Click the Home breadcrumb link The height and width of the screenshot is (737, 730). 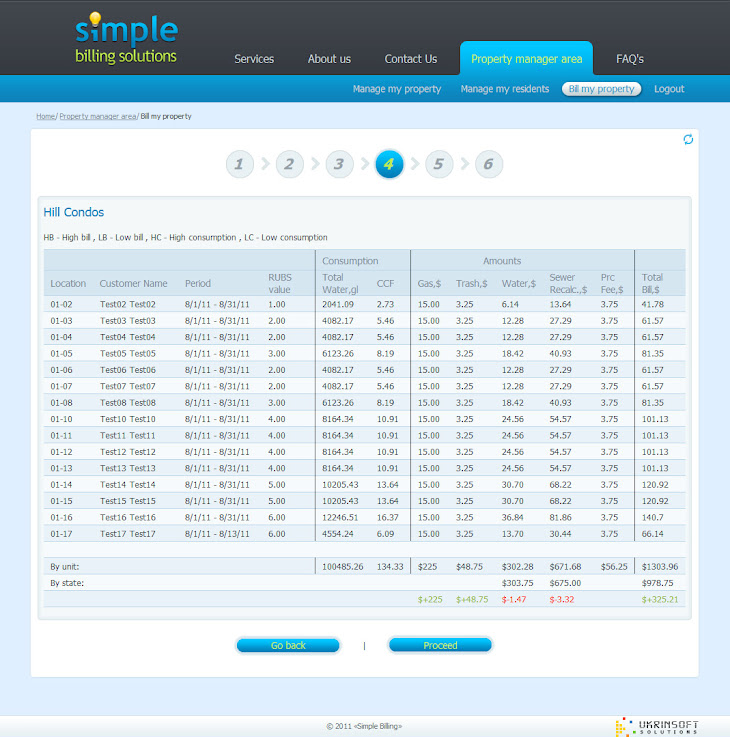46,116
